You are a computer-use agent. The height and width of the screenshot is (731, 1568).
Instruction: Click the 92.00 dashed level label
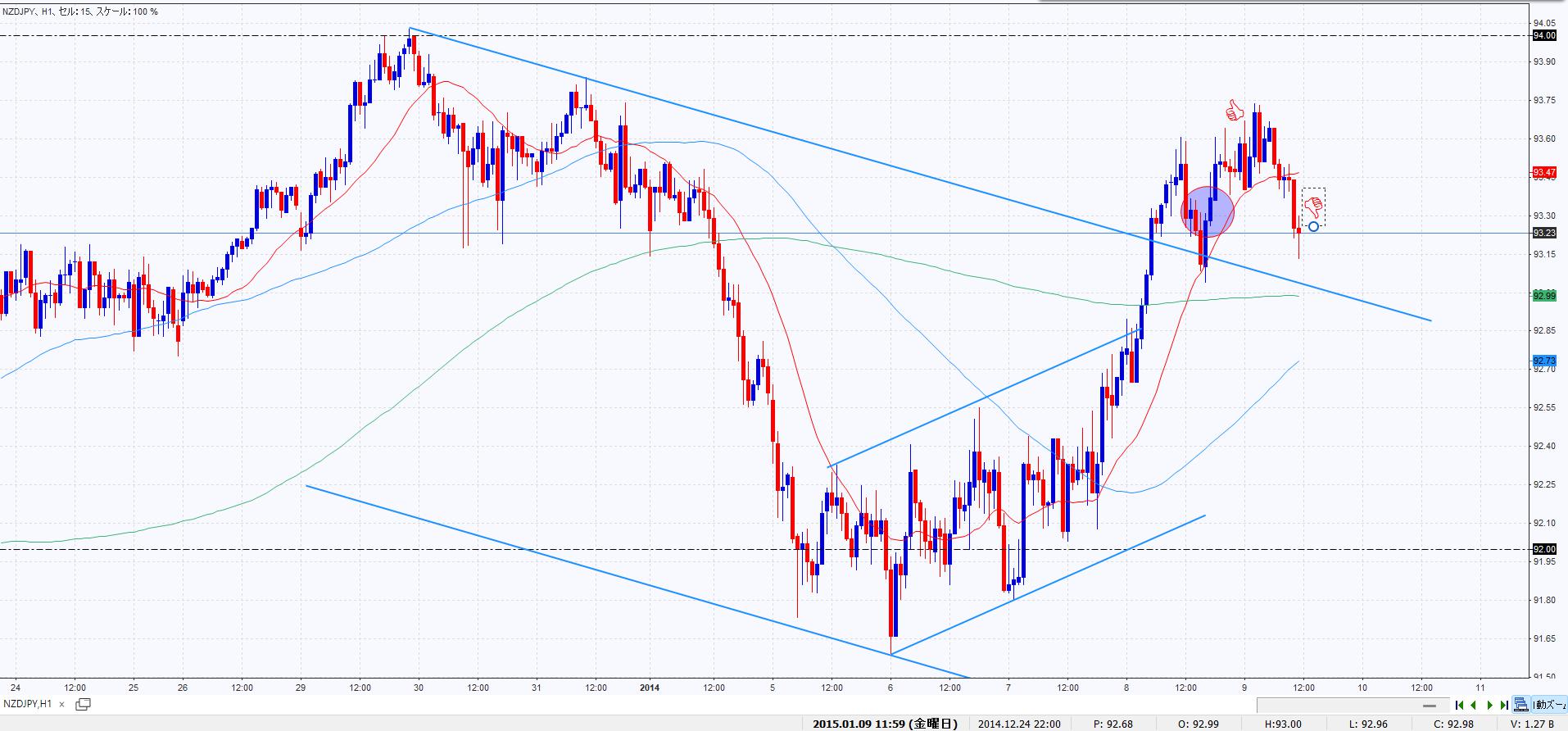pos(1543,549)
